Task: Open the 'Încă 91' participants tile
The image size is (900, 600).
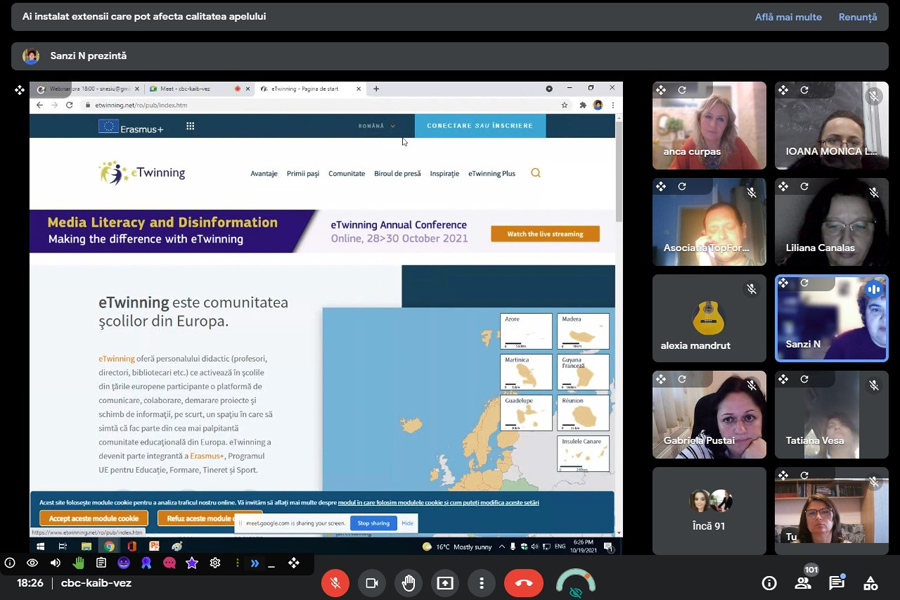Action: (x=709, y=510)
